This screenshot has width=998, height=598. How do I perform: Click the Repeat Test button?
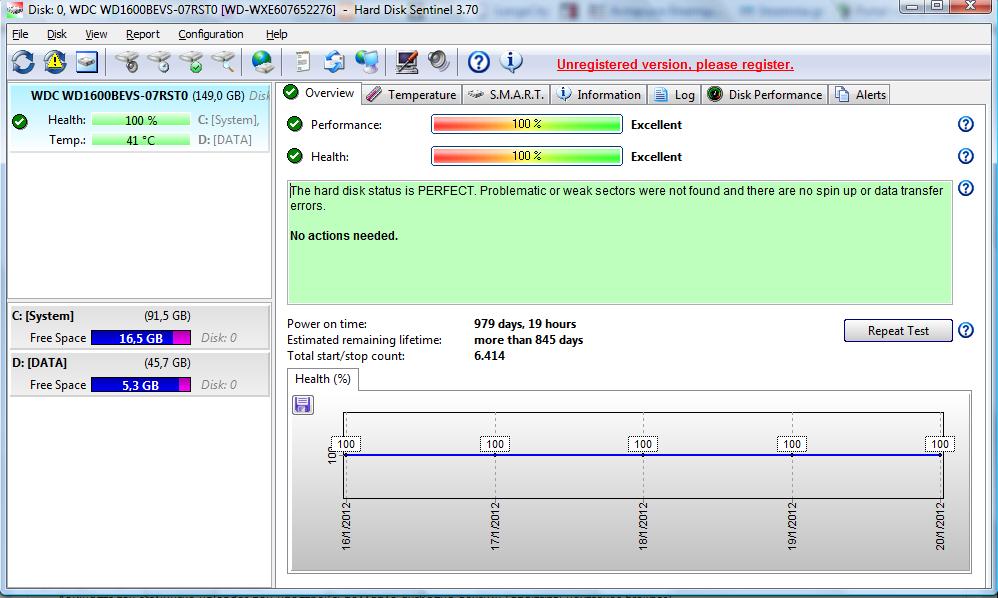point(898,331)
